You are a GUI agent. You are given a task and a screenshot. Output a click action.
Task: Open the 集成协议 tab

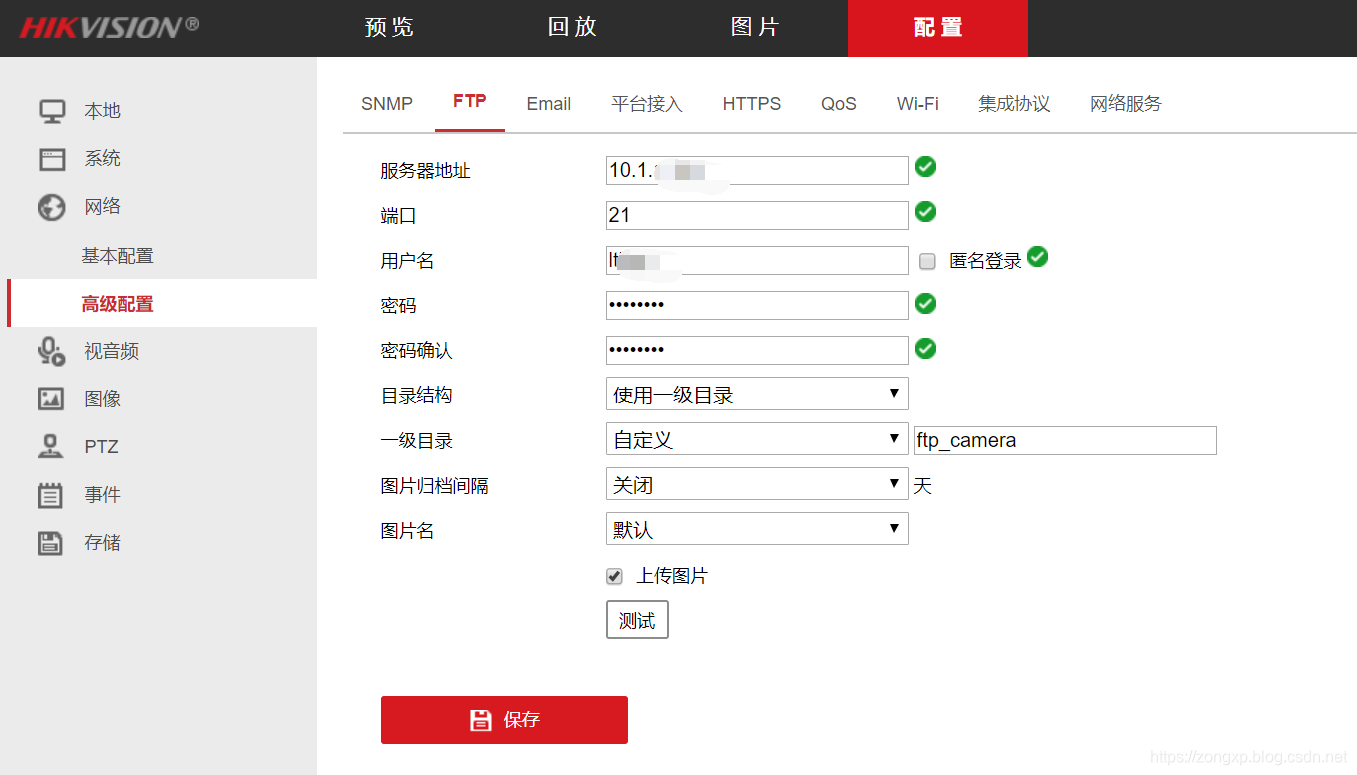tap(1014, 104)
